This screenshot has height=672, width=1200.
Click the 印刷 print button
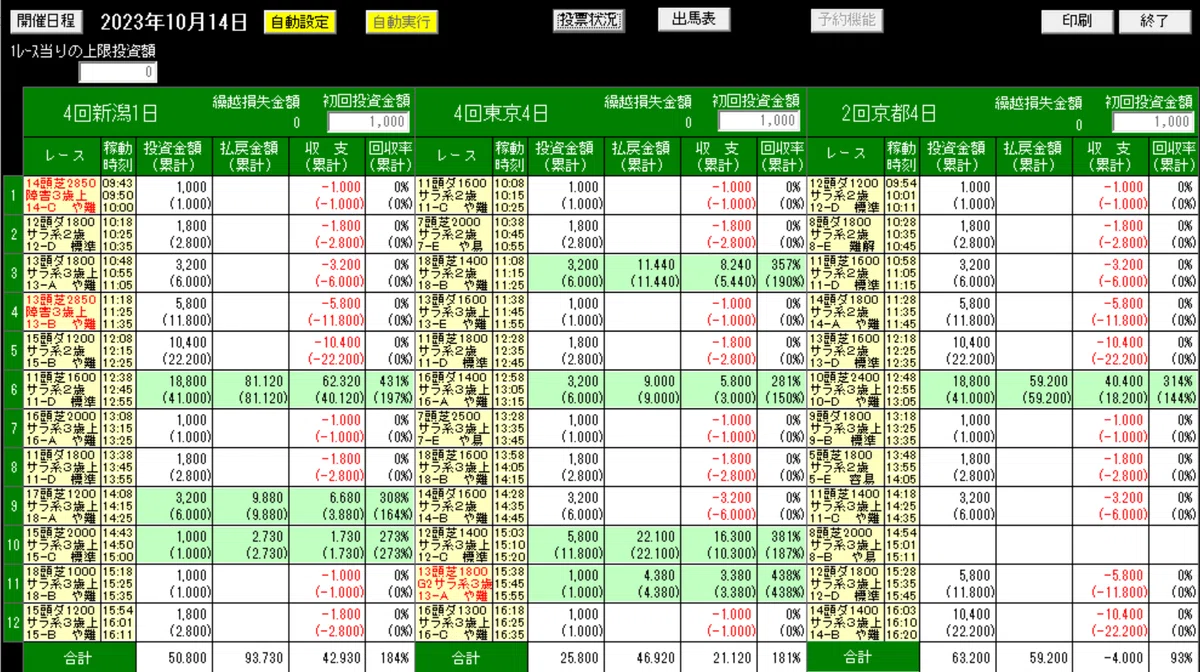click(x=1077, y=21)
